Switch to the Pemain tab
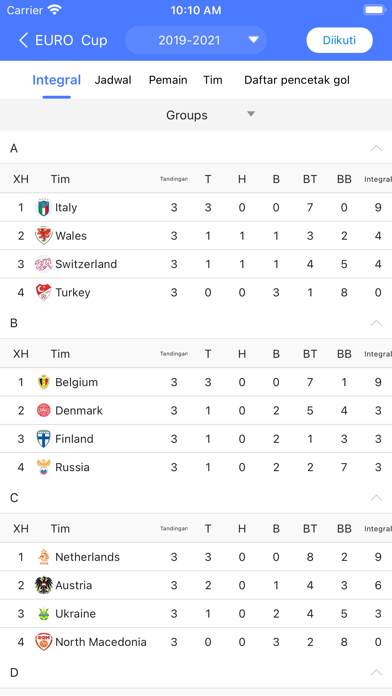This screenshot has height=696, width=392. pyautogui.click(x=168, y=80)
